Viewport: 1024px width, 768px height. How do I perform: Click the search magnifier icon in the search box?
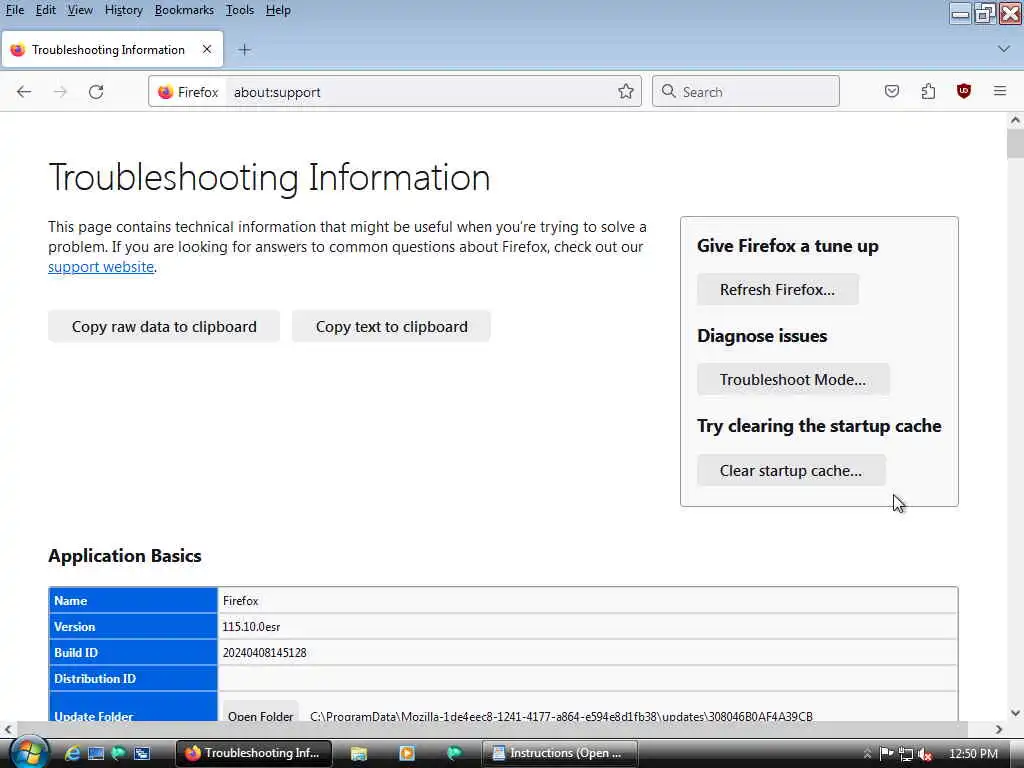tap(668, 91)
